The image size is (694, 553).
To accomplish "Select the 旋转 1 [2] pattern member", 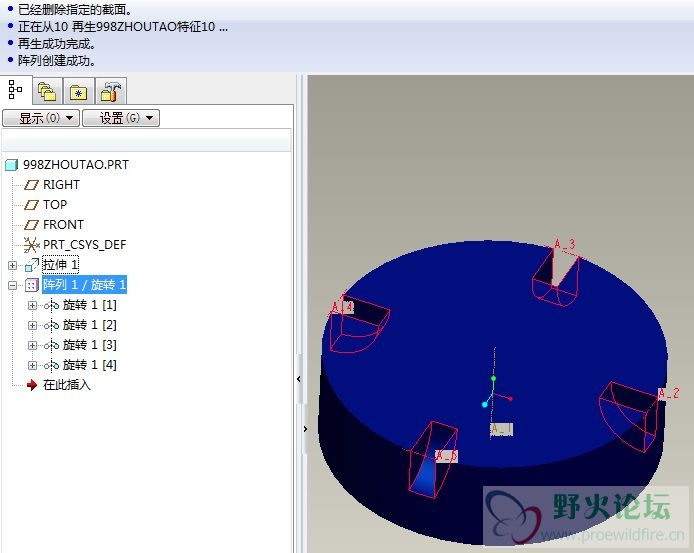I will 90,325.
